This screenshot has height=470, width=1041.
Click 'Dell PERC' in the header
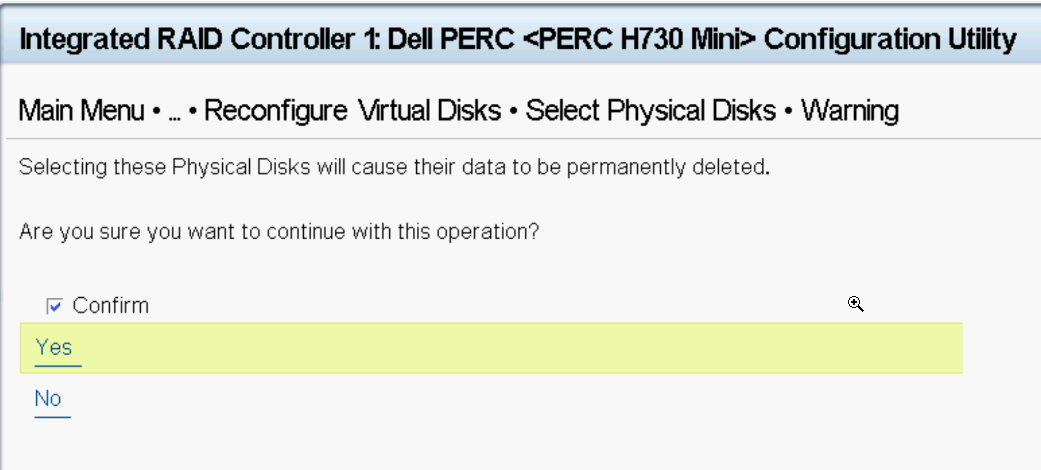click(x=451, y=40)
